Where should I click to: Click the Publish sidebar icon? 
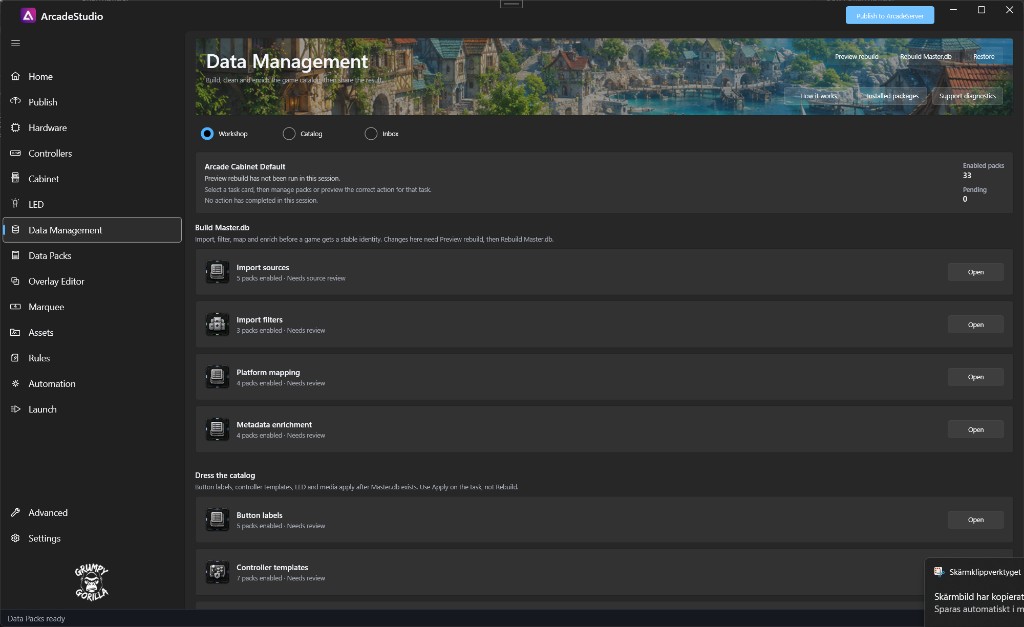[16, 102]
